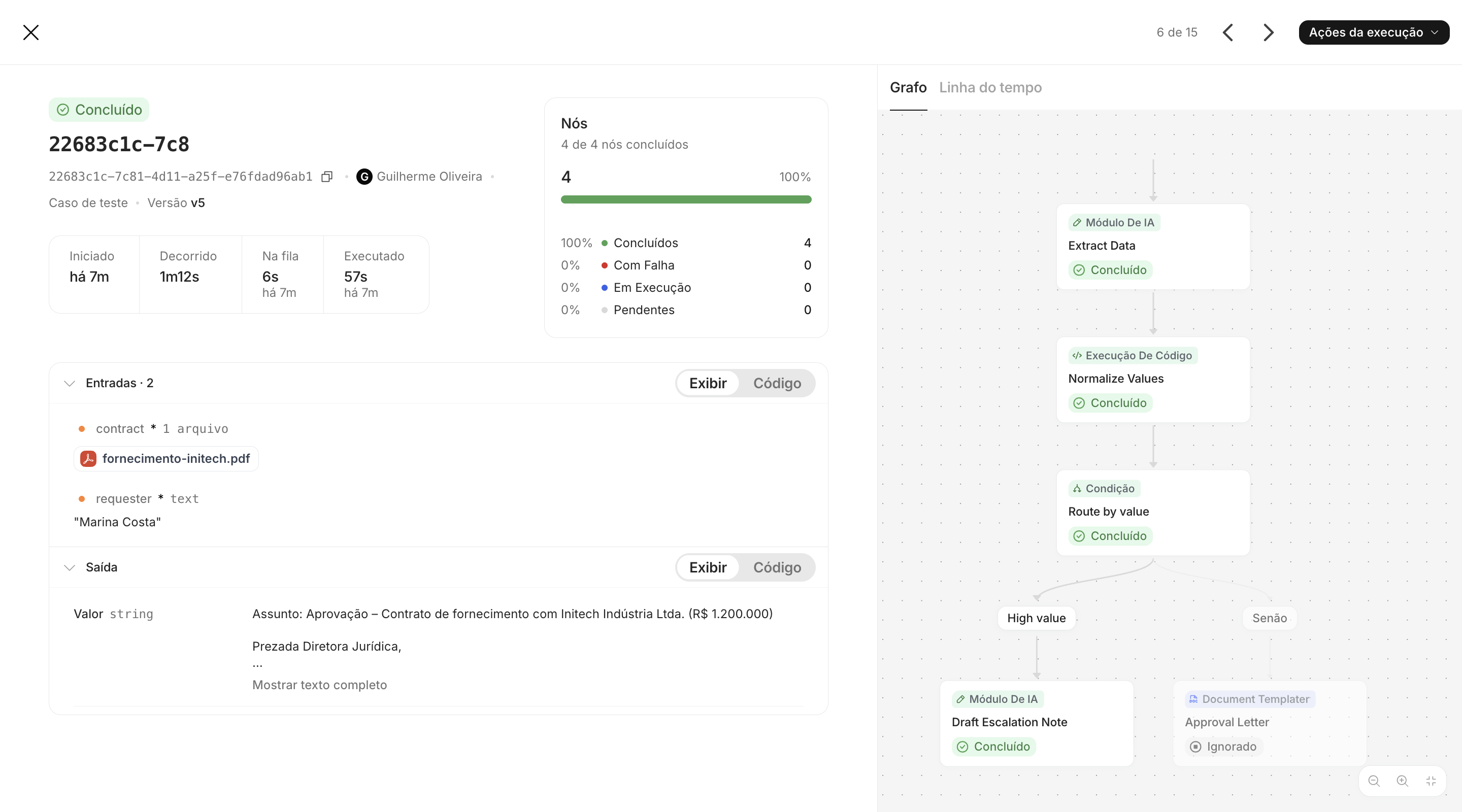This screenshot has height=812, width=1462.
Task: Copy the execution ID icon
Action: tap(327, 177)
